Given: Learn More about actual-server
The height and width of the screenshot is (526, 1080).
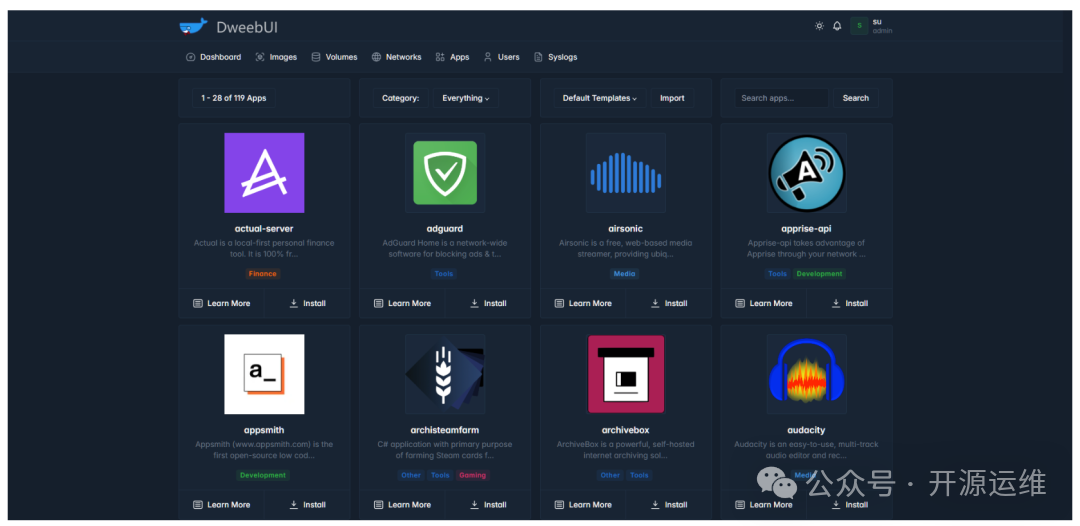Looking at the screenshot, I should [x=221, y=303].
